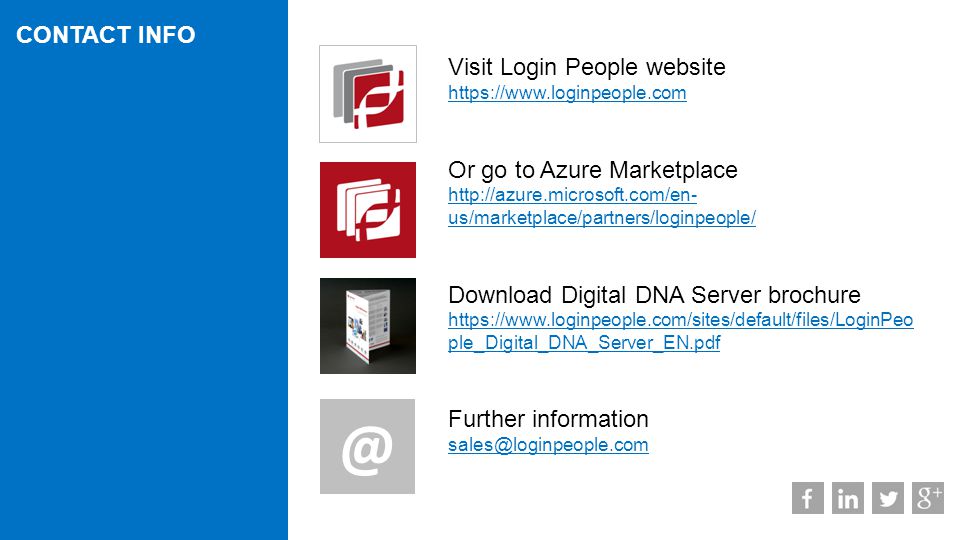Open the LinkedIn social icon
Image resolution: width=960 pixels, height=540 pixels.
(847, 498)
